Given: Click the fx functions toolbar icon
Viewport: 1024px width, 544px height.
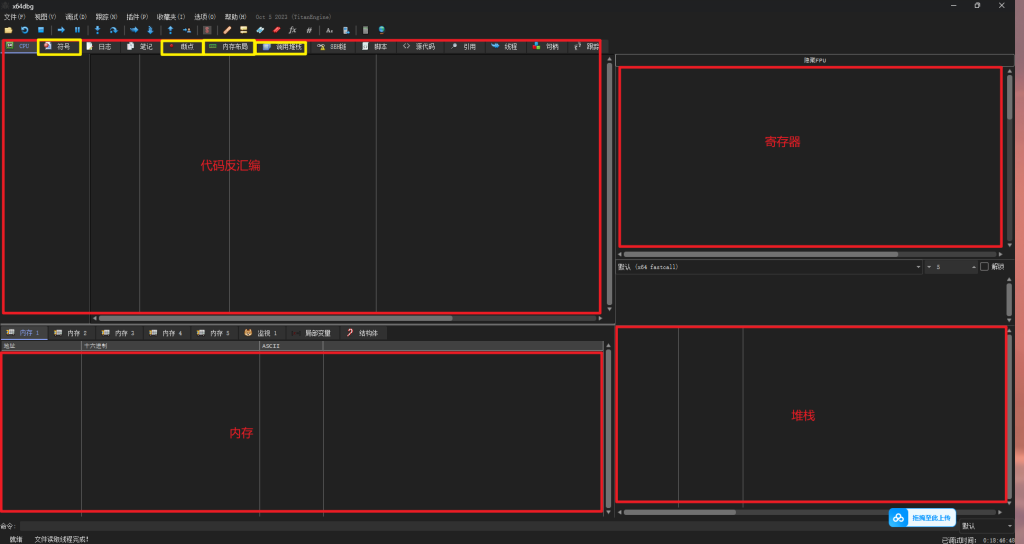Looking at the screenshot, I should tap(293, 30).
